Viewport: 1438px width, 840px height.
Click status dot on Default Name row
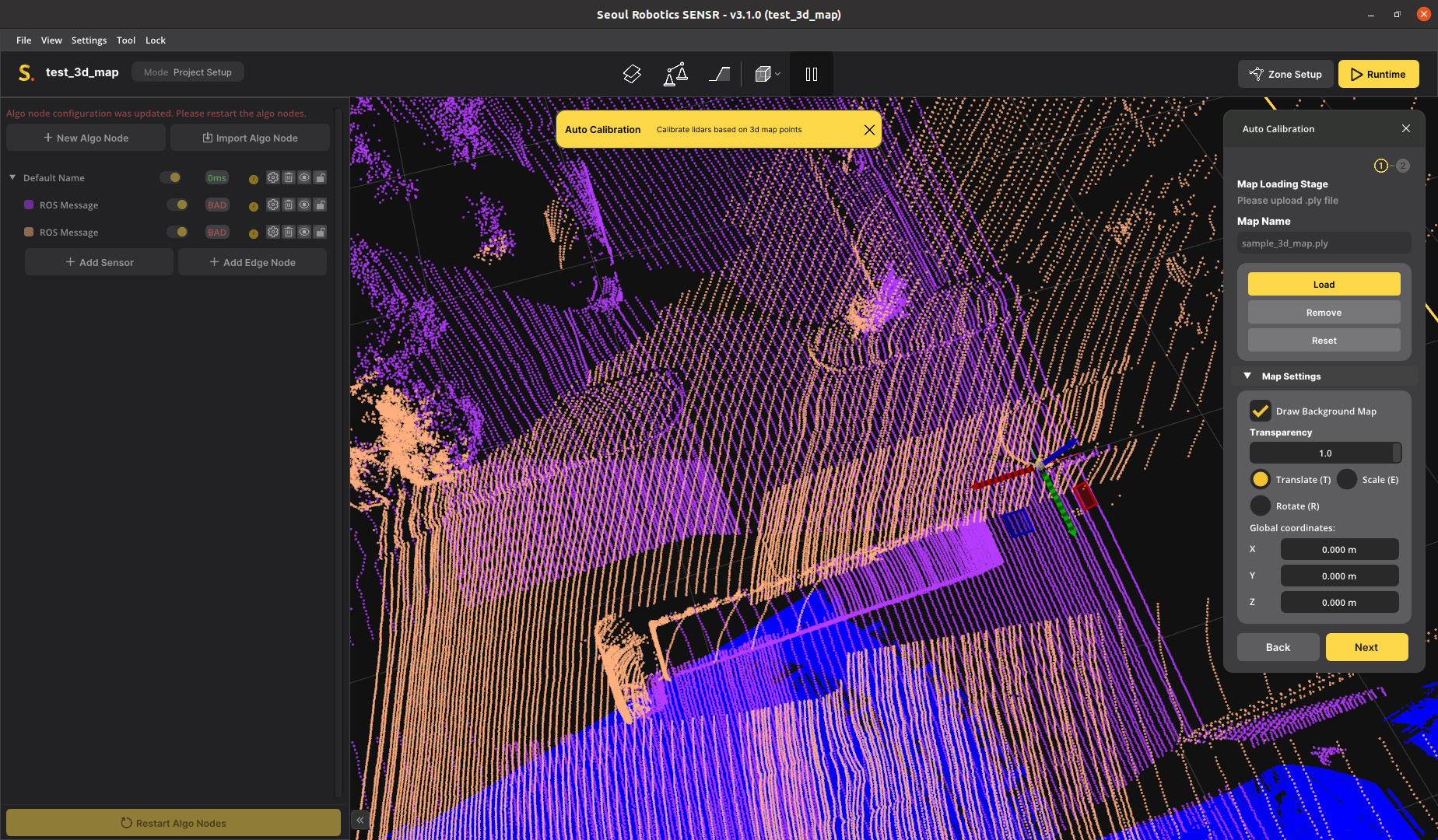click(x=253, y=179)
